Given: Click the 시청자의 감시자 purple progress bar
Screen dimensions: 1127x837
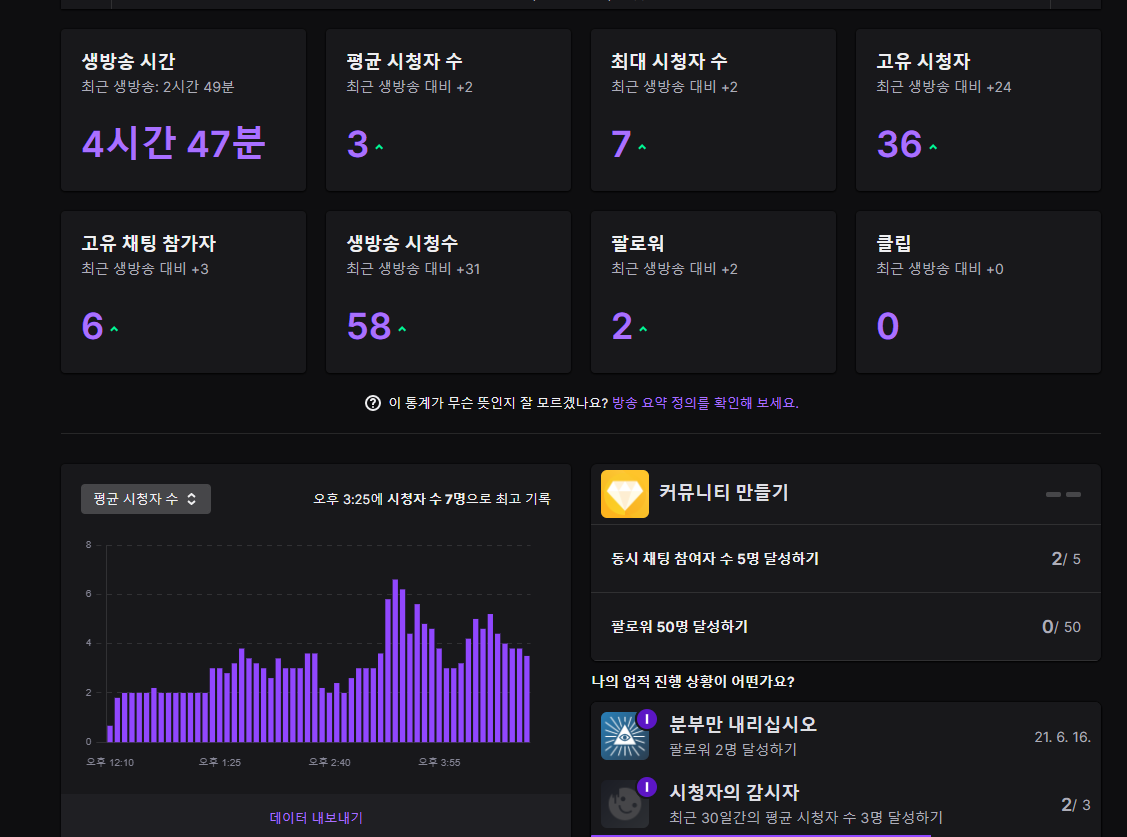Looking at the screenshot, I should pyautogui.click(x=760, y=835).
